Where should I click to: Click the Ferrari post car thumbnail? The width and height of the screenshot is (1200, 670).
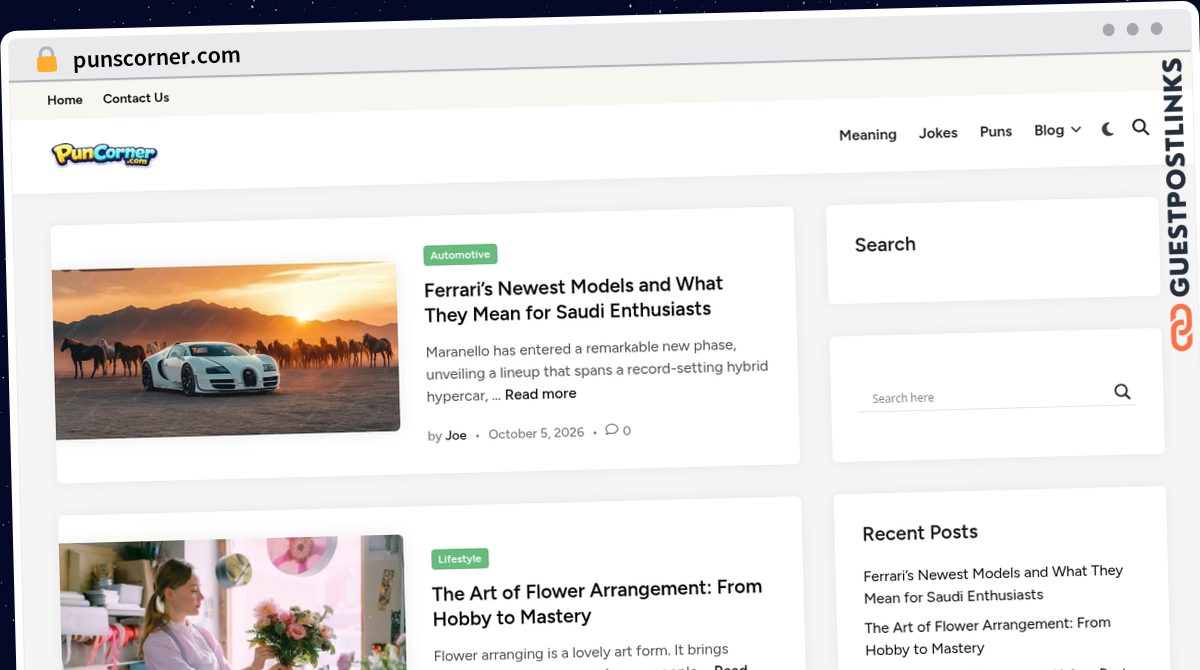click(x=227, y=351)
